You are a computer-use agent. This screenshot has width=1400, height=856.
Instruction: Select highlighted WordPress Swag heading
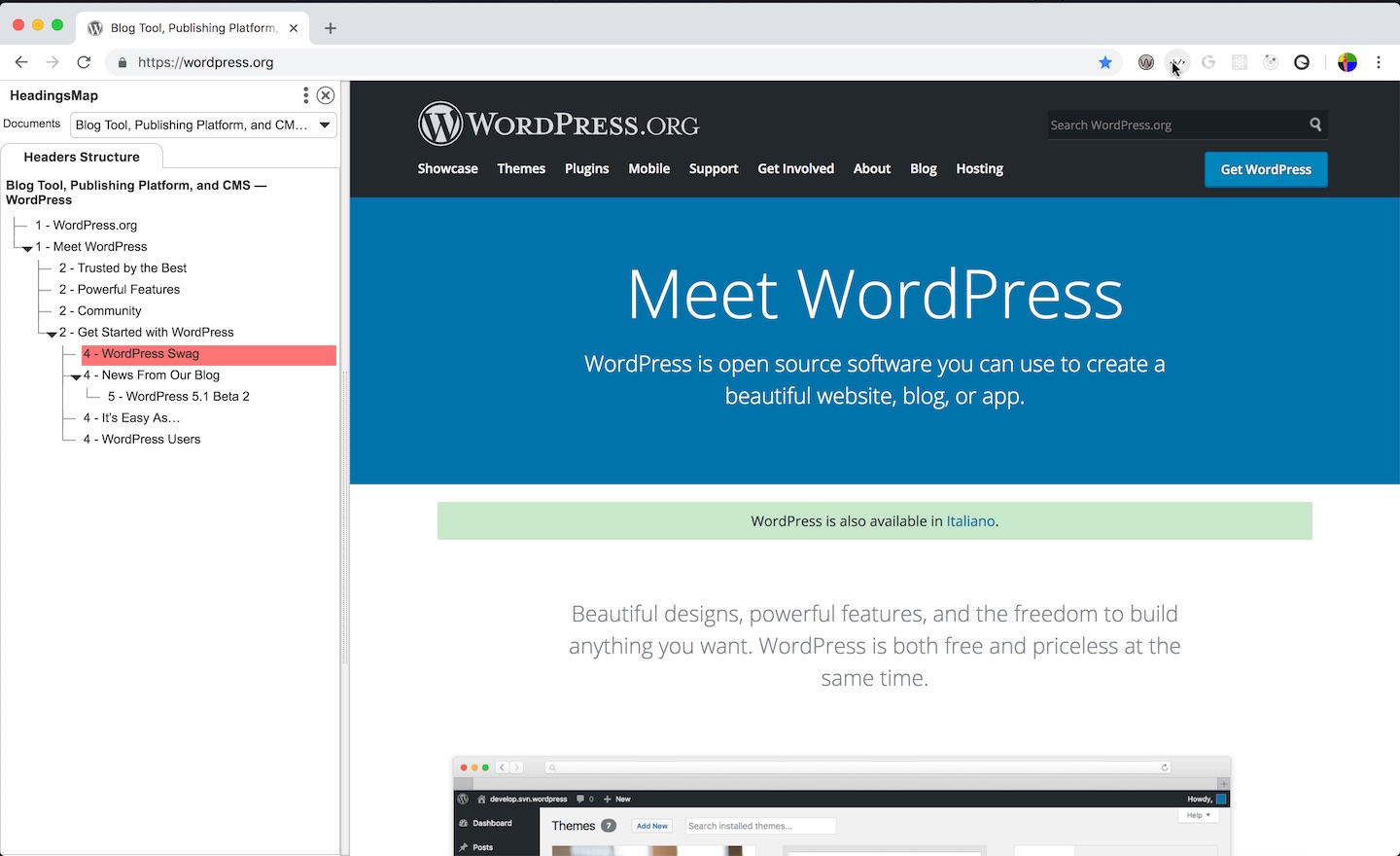[209, 354]
